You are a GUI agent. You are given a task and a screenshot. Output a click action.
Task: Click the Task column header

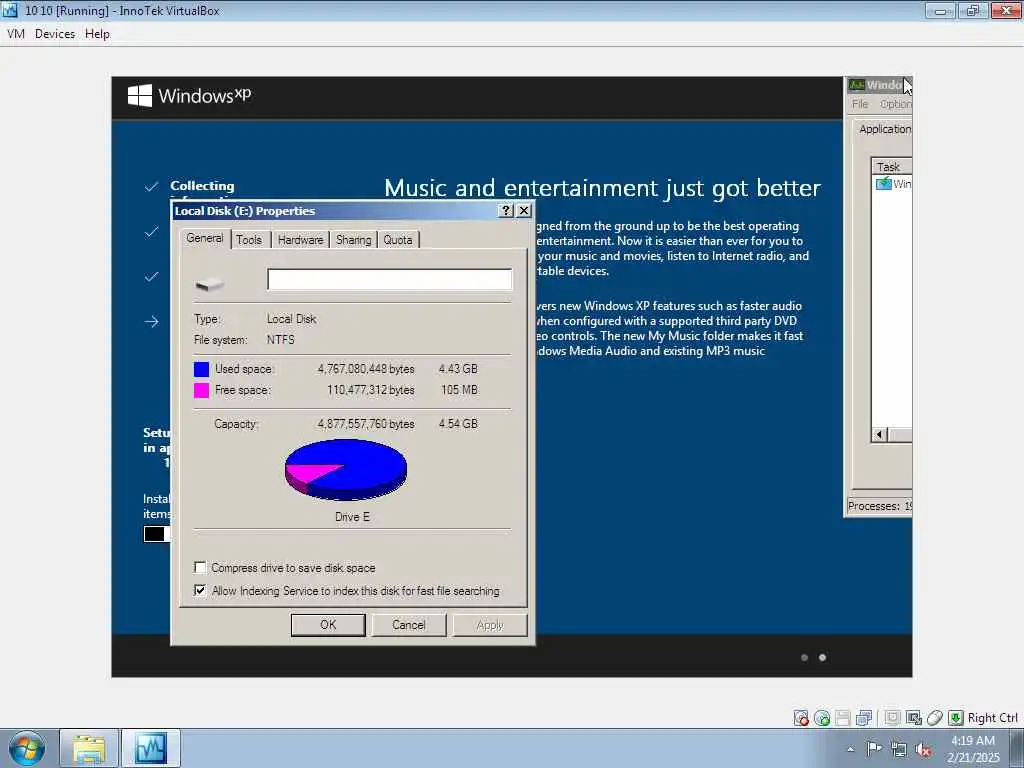(x=893, y=167)
